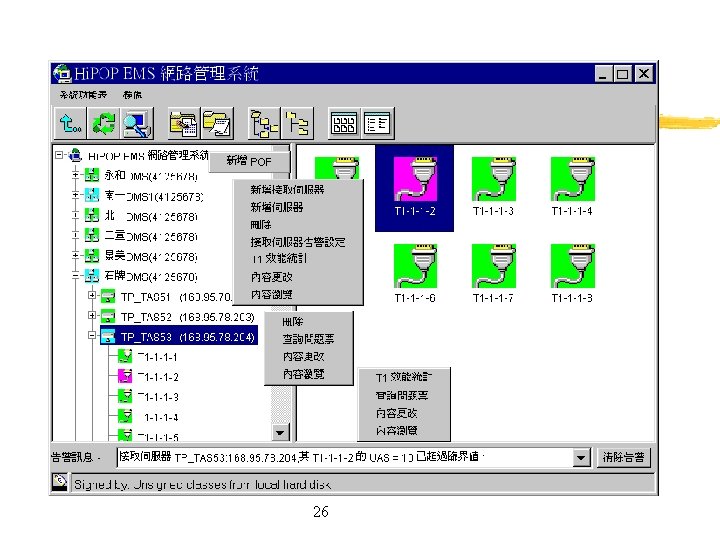Choose 查詢問題單 in the middle context menu
The height and width of the screenshot is (540, 720).
pos(309,339)
